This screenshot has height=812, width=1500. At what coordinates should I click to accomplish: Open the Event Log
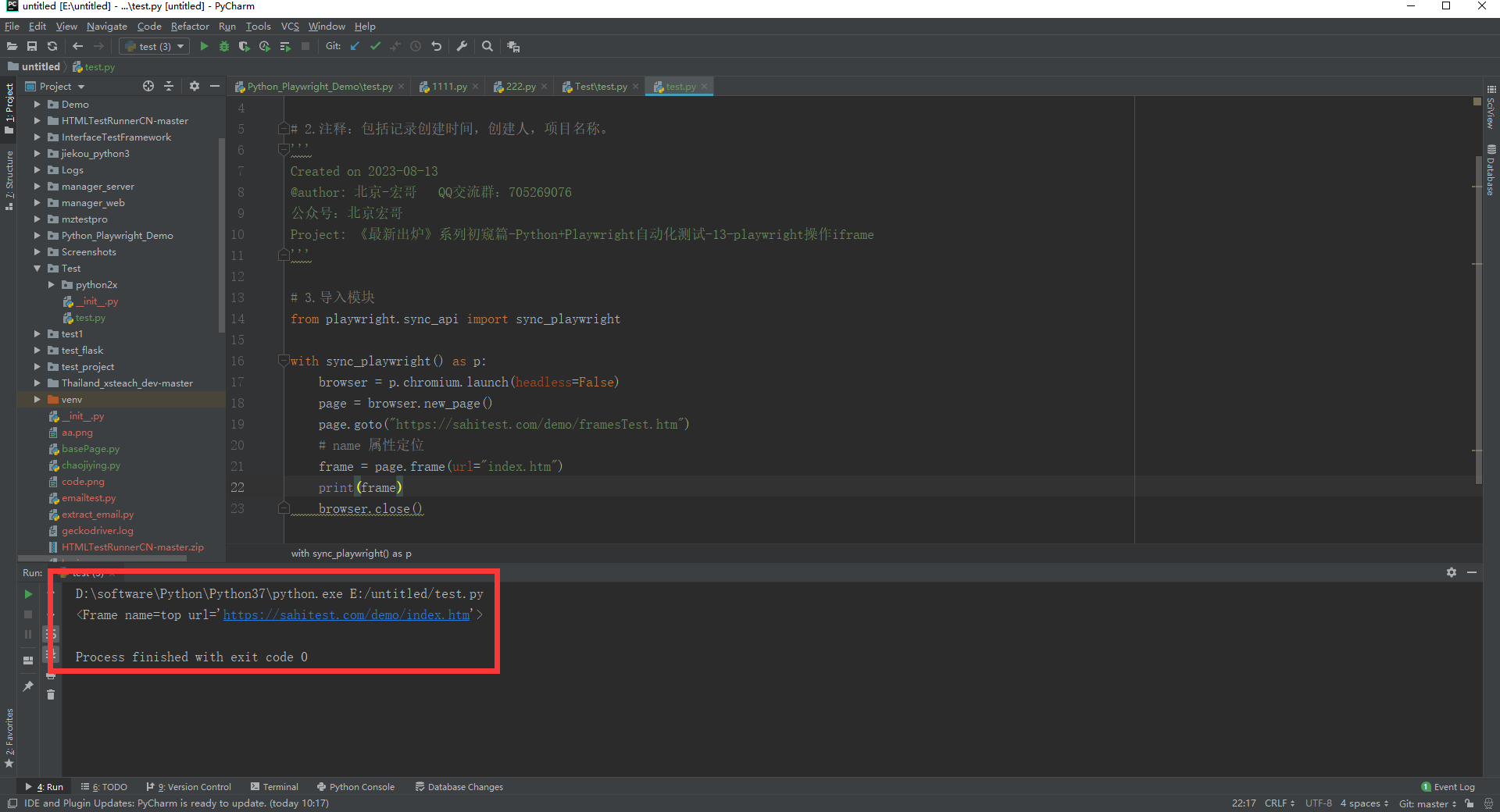[1453, 786]
